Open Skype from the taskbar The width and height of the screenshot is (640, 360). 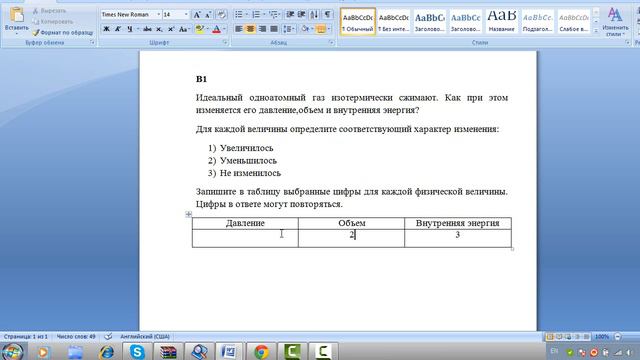137,352
